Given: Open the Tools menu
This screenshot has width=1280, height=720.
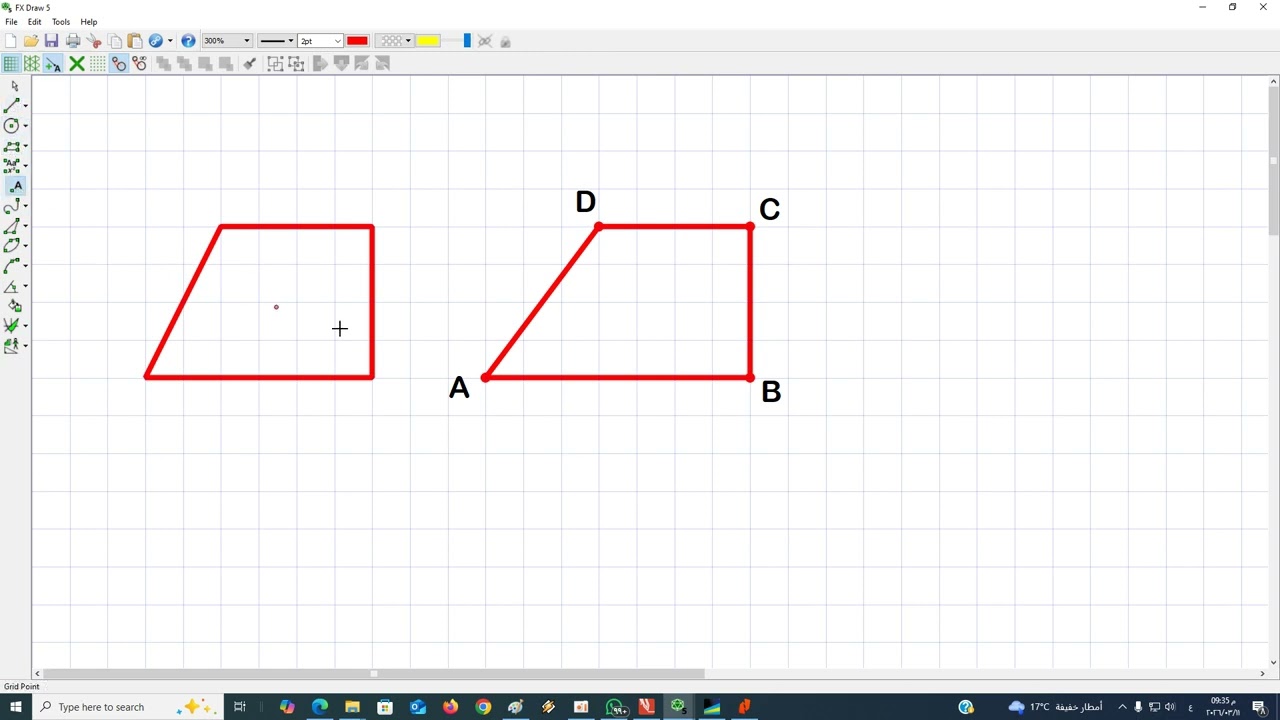Looking at the screenshot, I should click(x=61, y=22).
